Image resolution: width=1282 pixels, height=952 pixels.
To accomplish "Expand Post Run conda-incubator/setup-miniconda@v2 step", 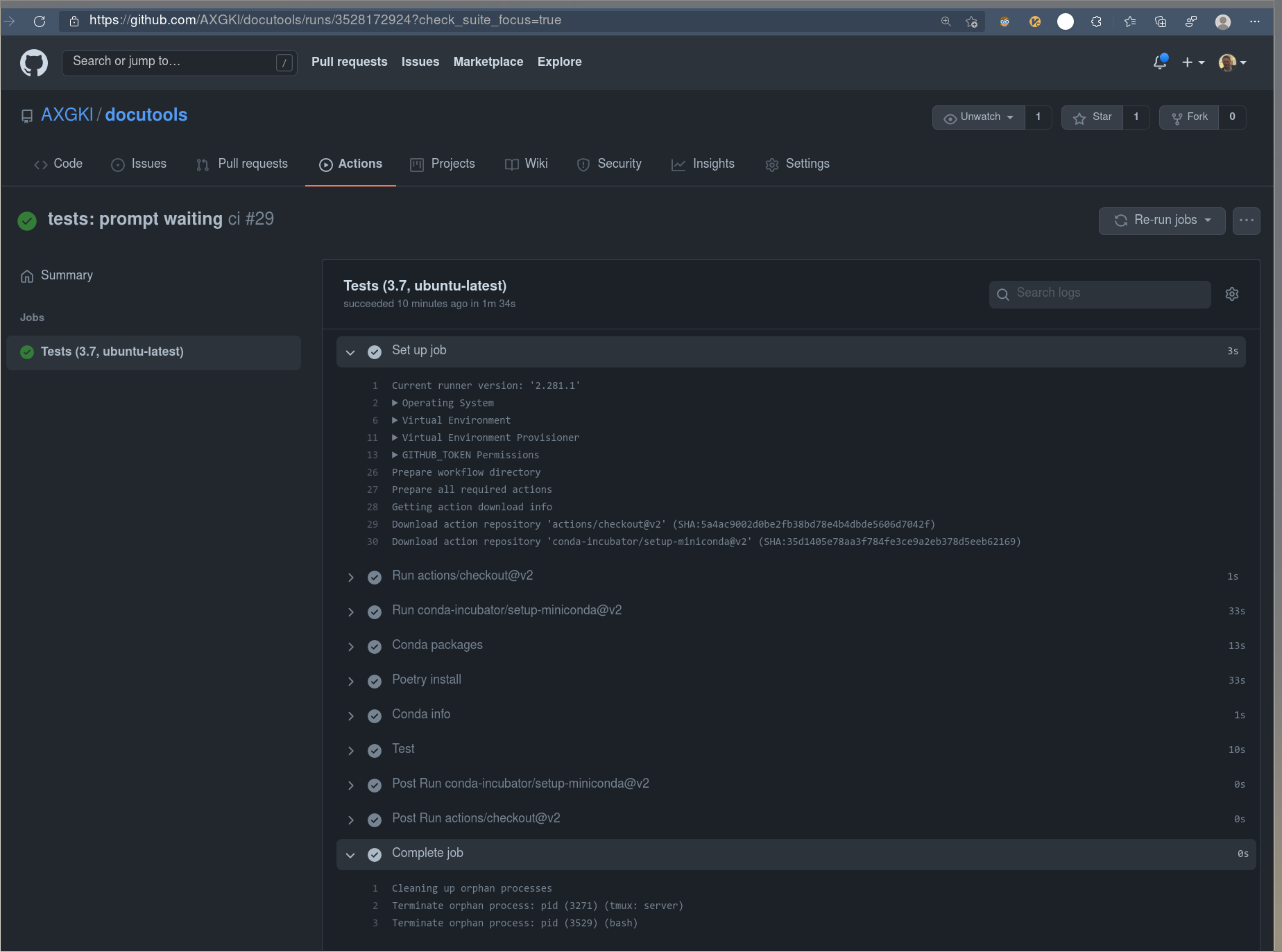I will click(x=350, y=785).
